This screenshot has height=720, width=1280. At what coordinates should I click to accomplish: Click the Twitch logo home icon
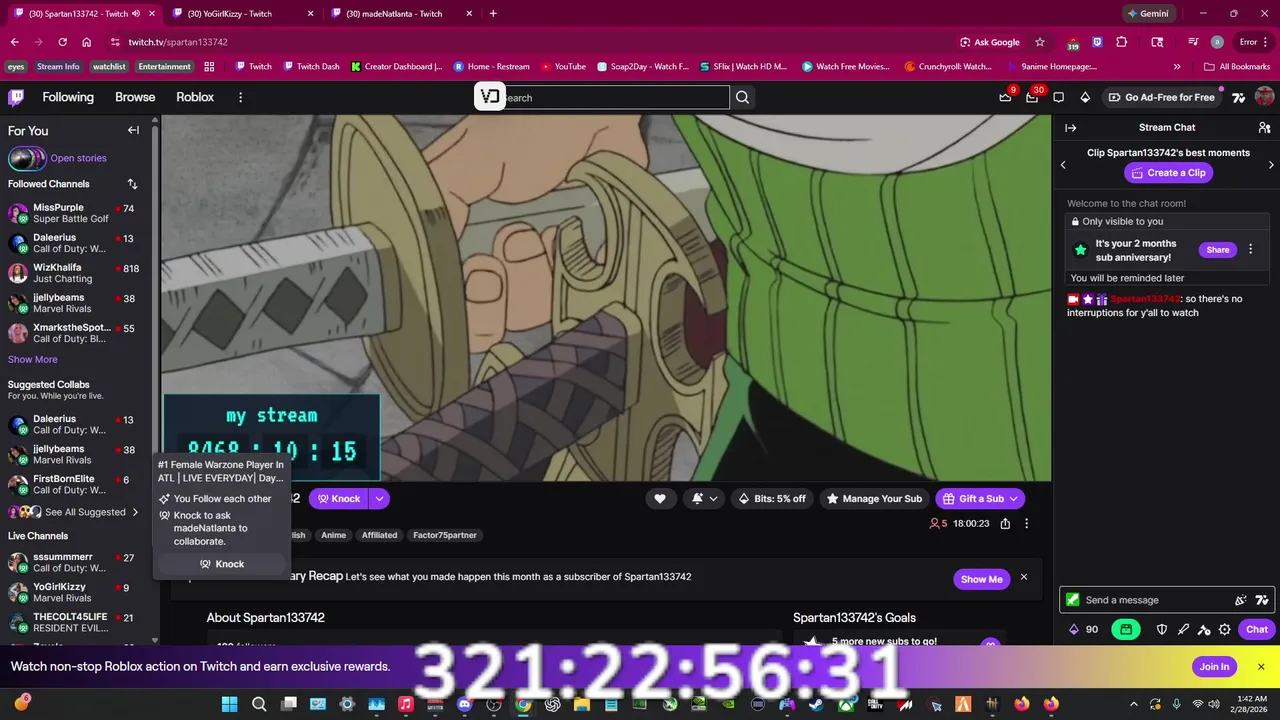pos(16,97)
